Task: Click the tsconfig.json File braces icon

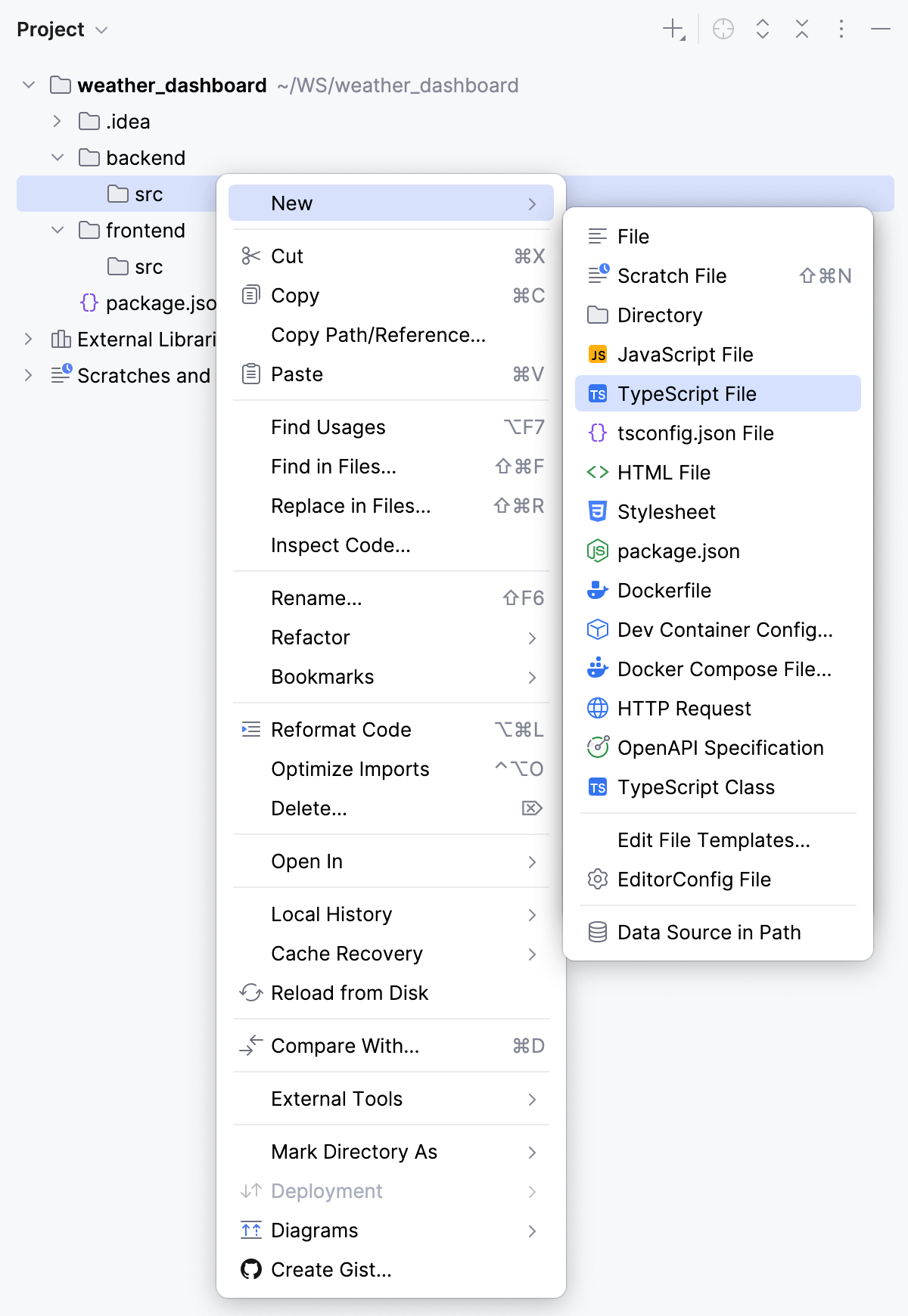Action: 598,433
